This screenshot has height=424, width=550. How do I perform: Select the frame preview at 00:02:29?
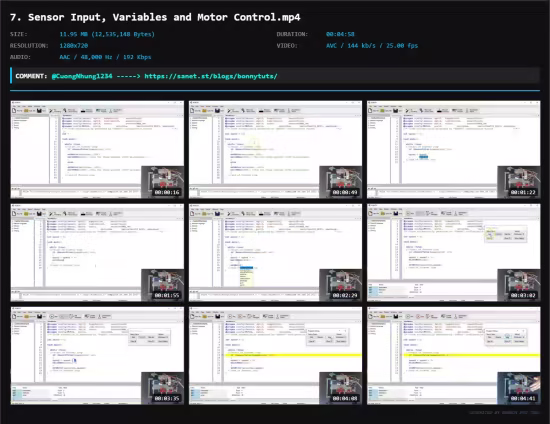pyautogui.click(x=275, y=253)
